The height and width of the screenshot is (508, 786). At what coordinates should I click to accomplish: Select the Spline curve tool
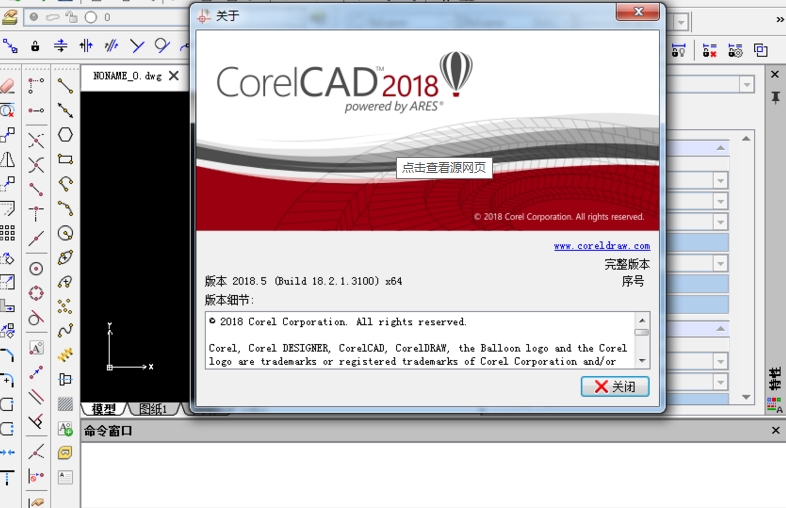coord(65,330)
